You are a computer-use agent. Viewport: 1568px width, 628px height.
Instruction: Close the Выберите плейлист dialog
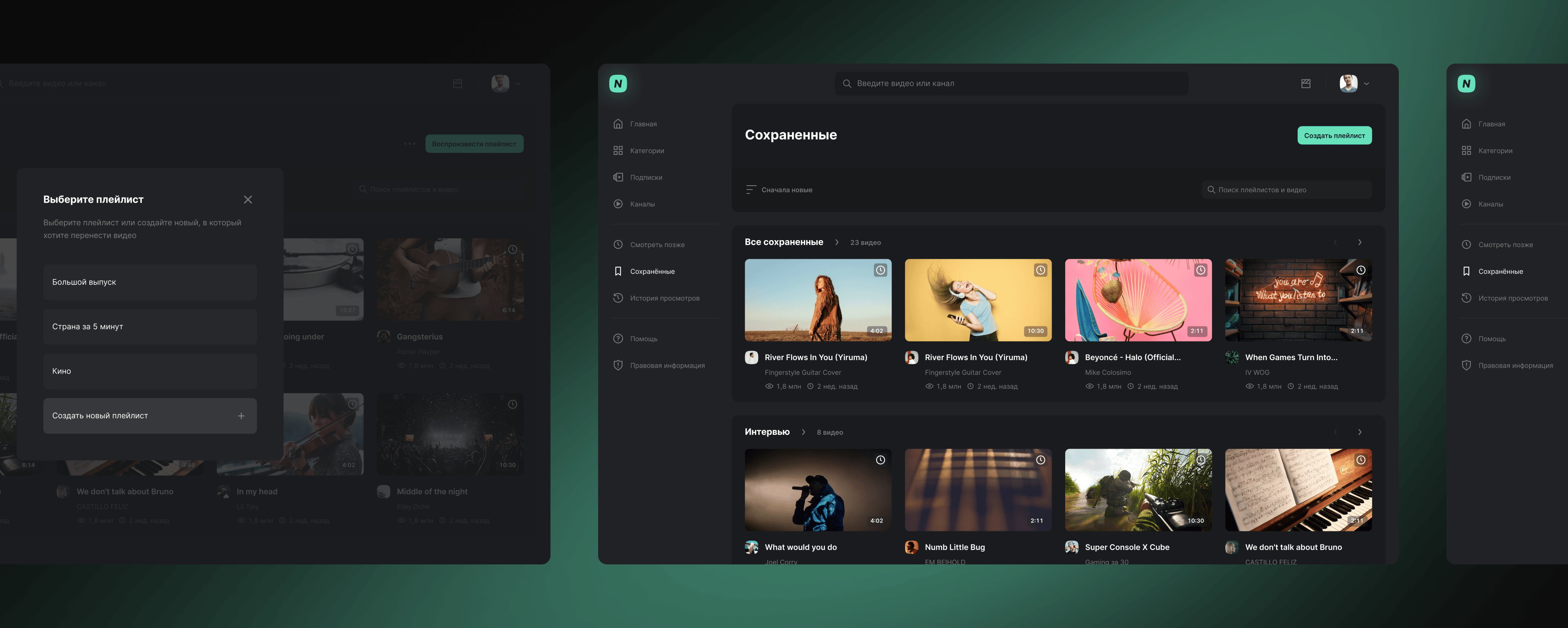click(x=248, y=200)
